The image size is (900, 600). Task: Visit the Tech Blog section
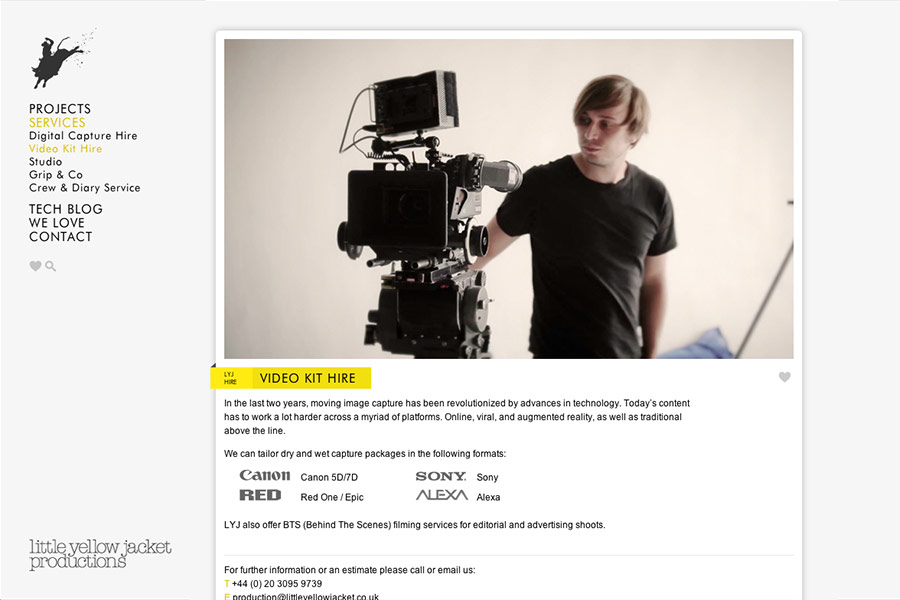(66, 209)
